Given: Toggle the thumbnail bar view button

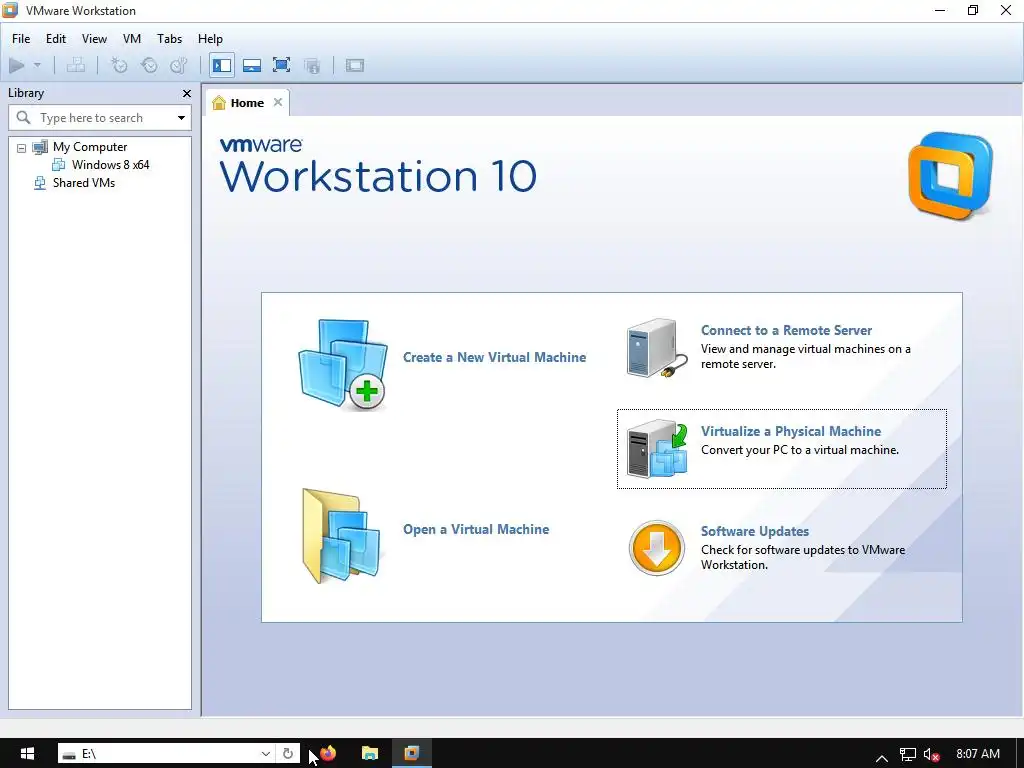Looking at the screenshot, I should click(x=251, y=65).
